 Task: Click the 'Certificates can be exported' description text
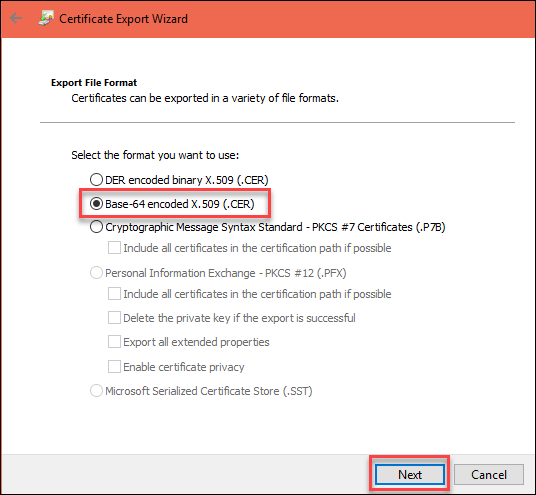point(205,98)
